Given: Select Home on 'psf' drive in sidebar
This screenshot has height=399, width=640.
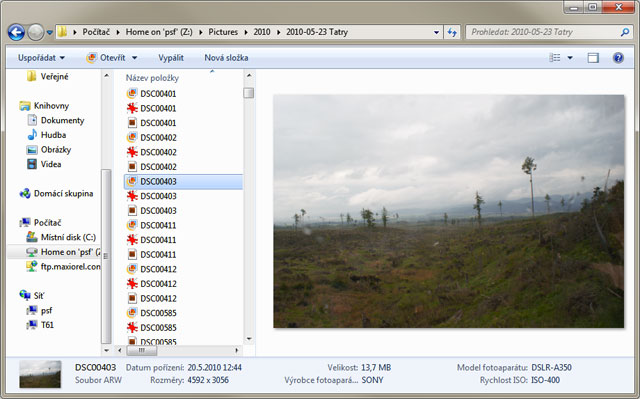Looking at the screenshot, I should [x=54, y=252].
